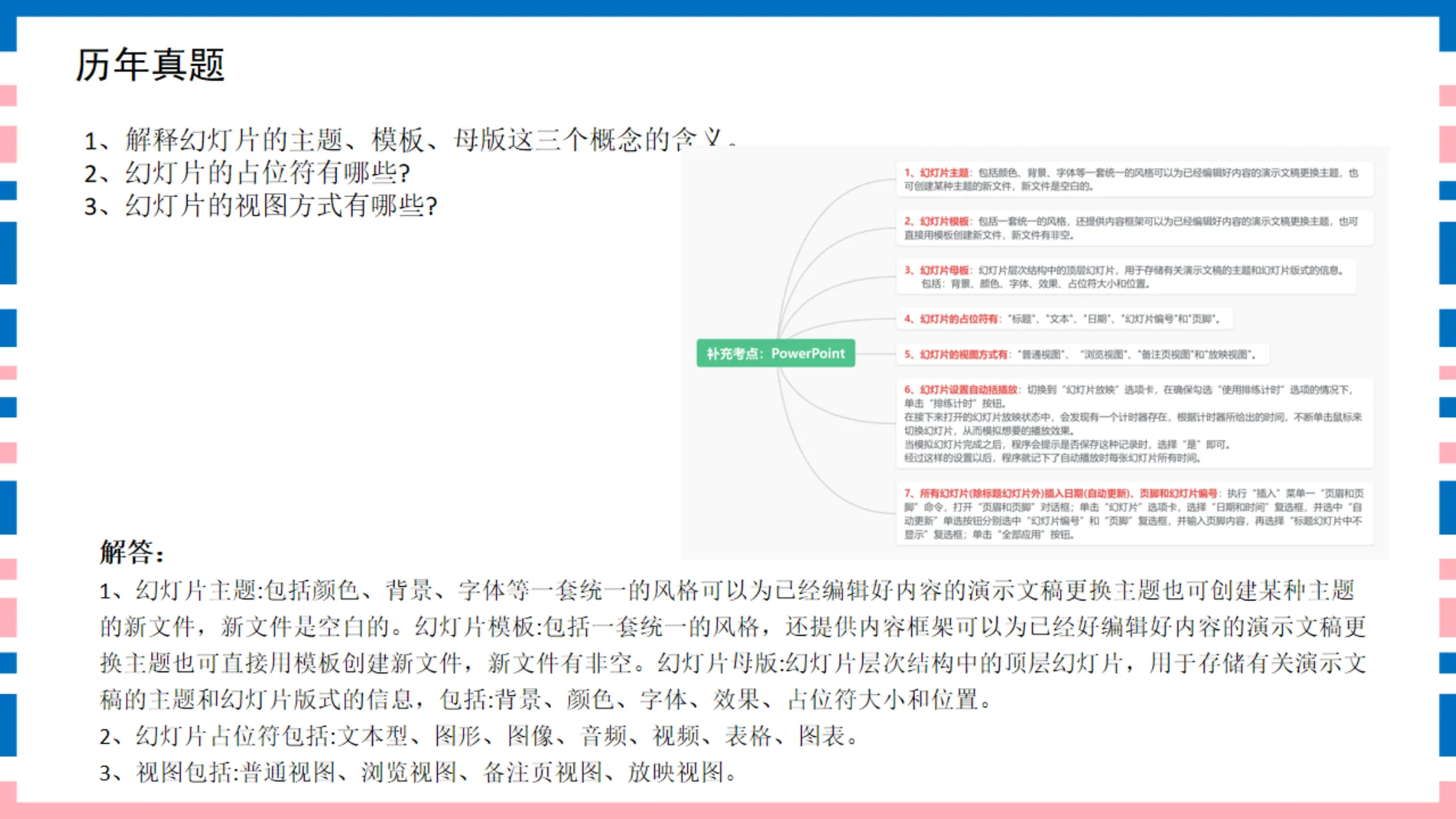Screen dimensions: 1456x819
Task: Click the green 补充考点: PowerPoint node
Action: 776,353
